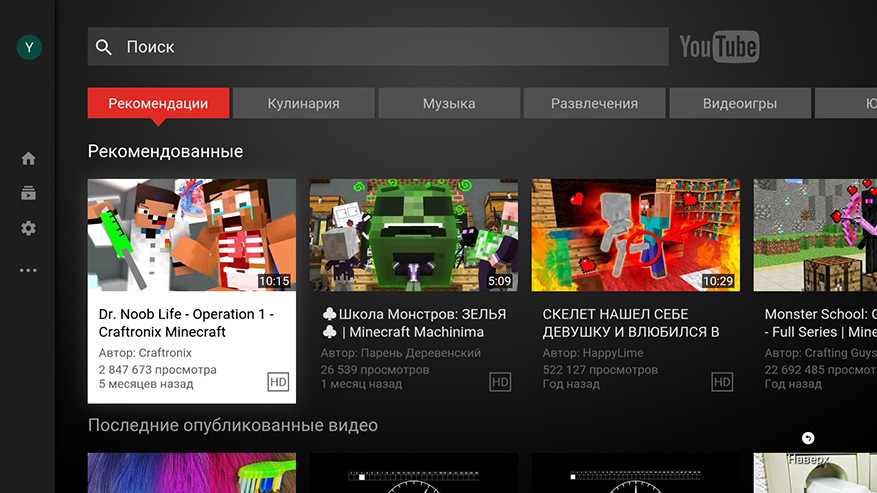This screenshot has width=877, height=493.
Task: Click HD badge on СКЕЛЕТ НАШЕЛ СЕБЕ card
Action: coord(722,382)
